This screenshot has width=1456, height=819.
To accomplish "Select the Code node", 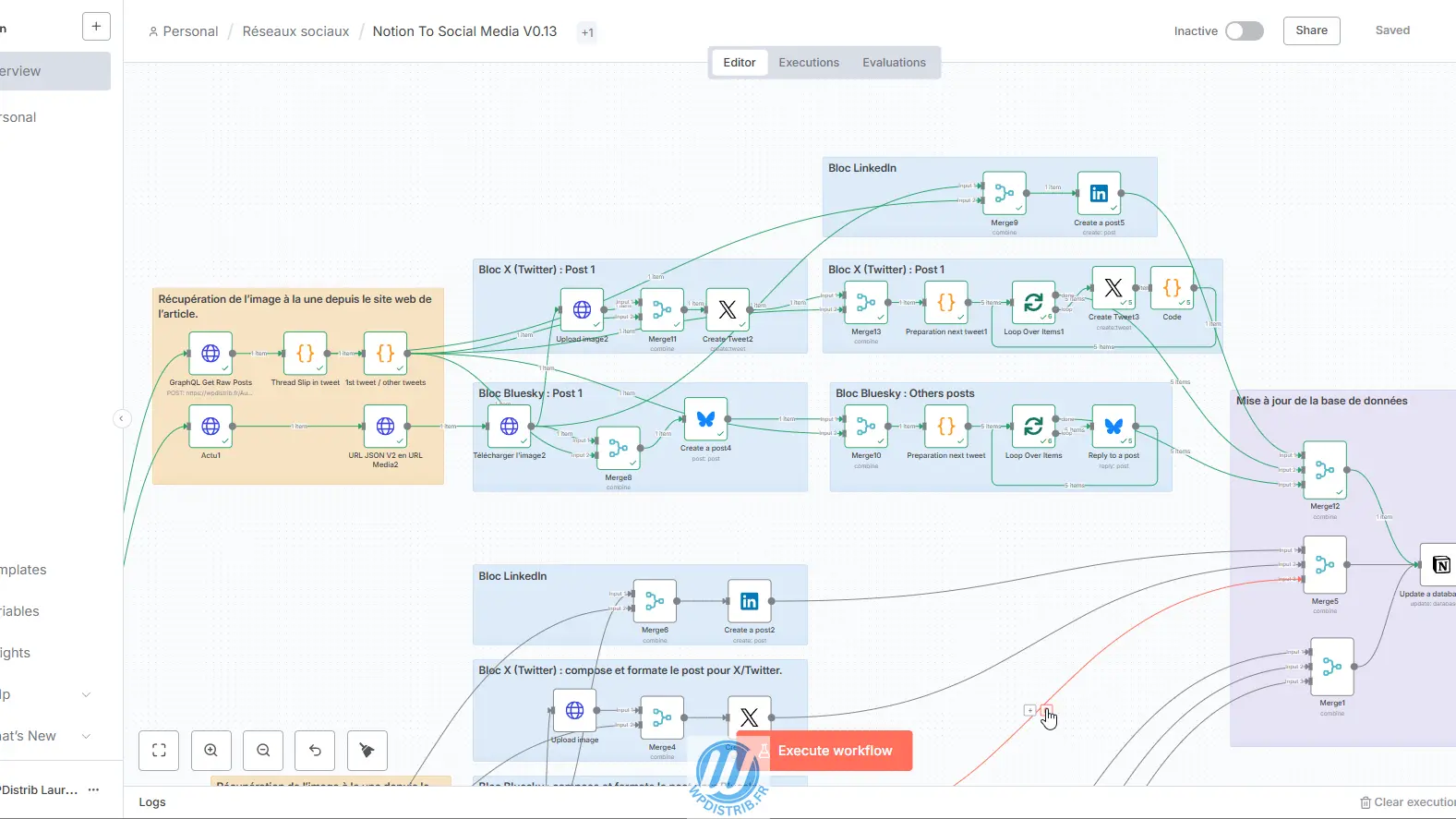I will coord(1172,288).
